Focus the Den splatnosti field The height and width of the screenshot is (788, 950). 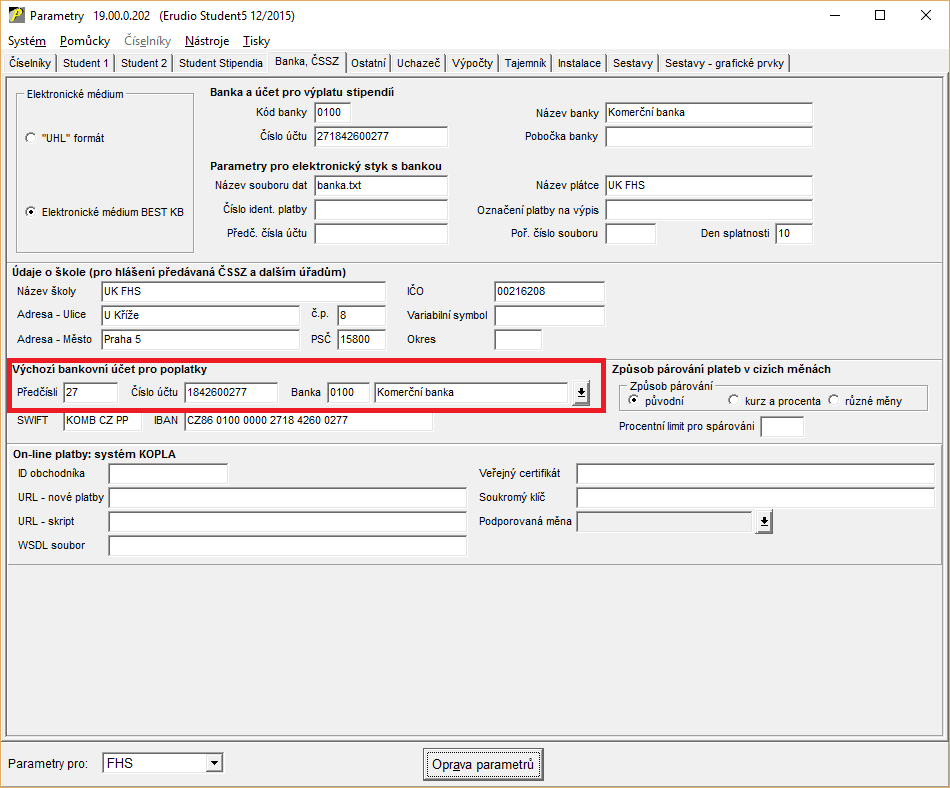point(793,234)
